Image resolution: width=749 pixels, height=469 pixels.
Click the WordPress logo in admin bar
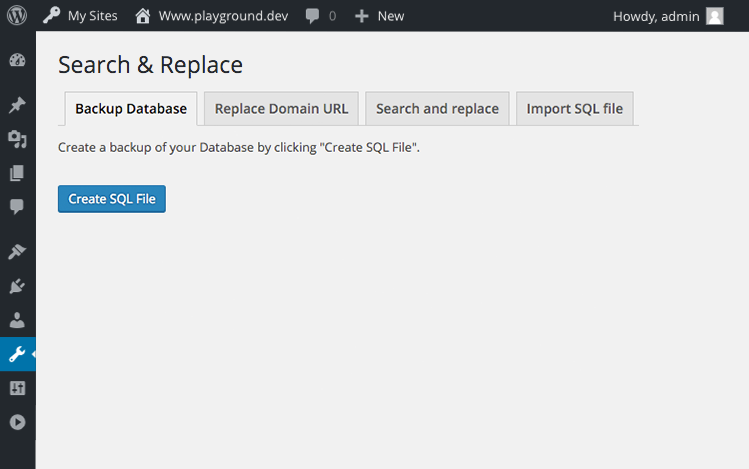(x=17, y=16)
